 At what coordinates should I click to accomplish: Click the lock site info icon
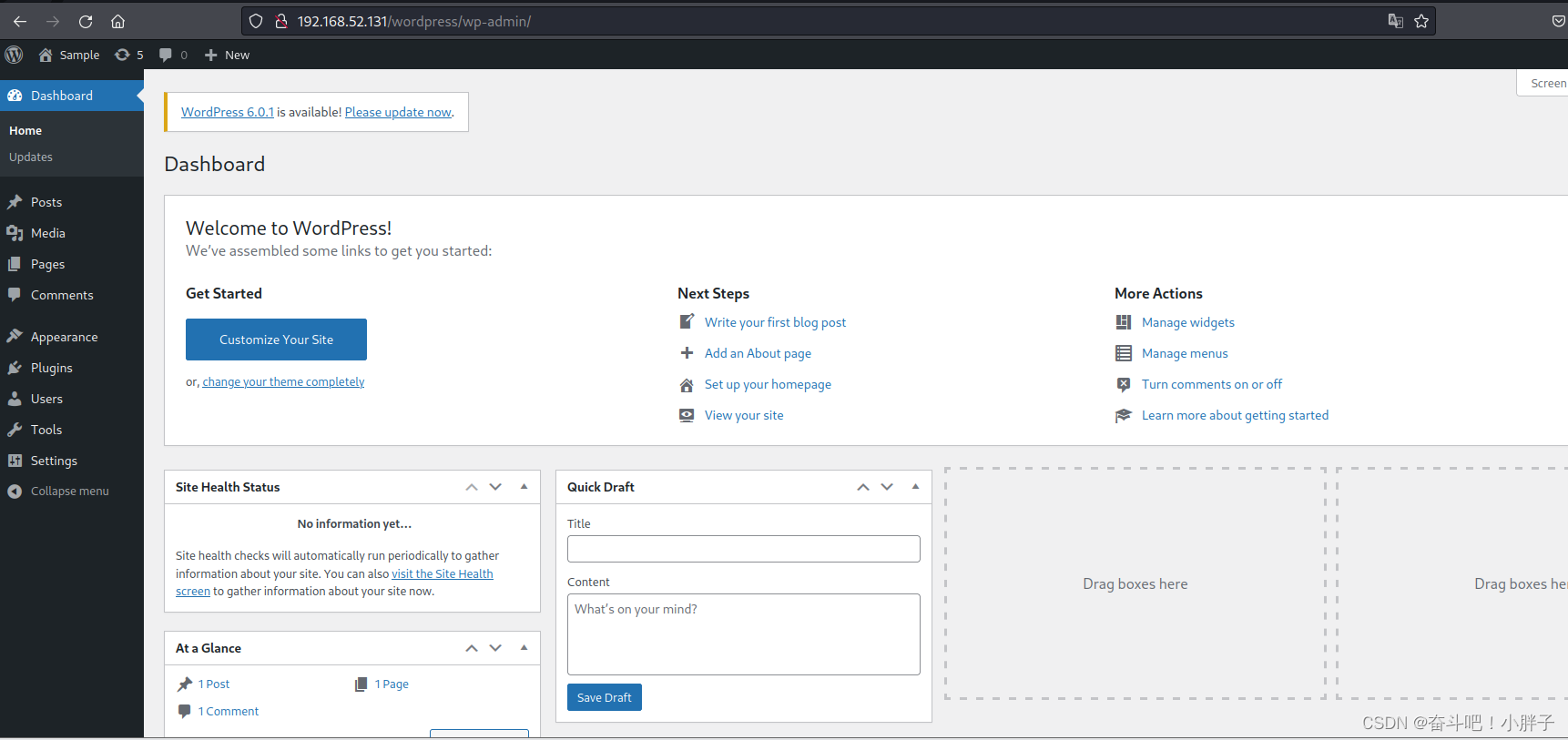pos(281,21)
